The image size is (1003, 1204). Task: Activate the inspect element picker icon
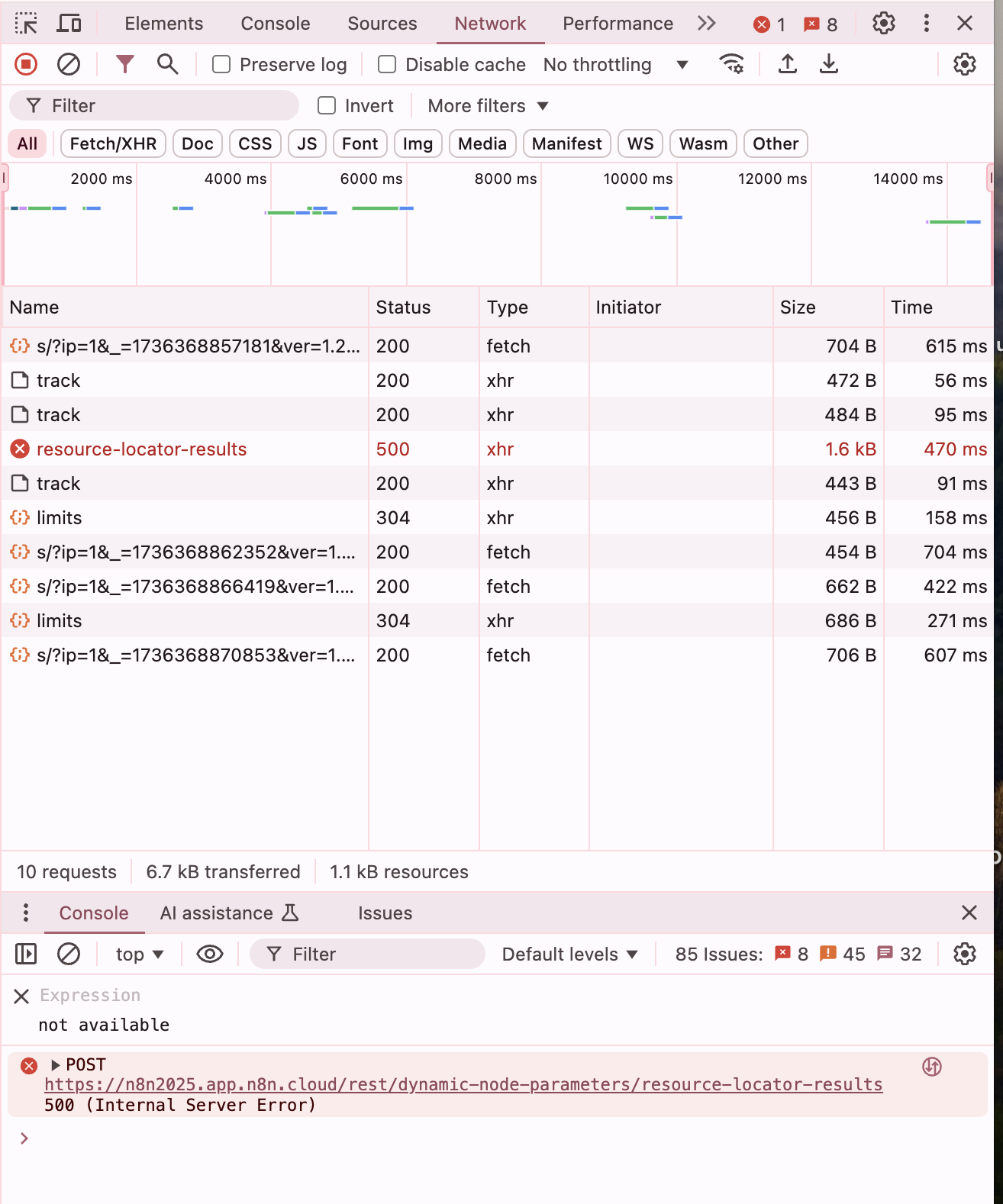click(26, 24)
